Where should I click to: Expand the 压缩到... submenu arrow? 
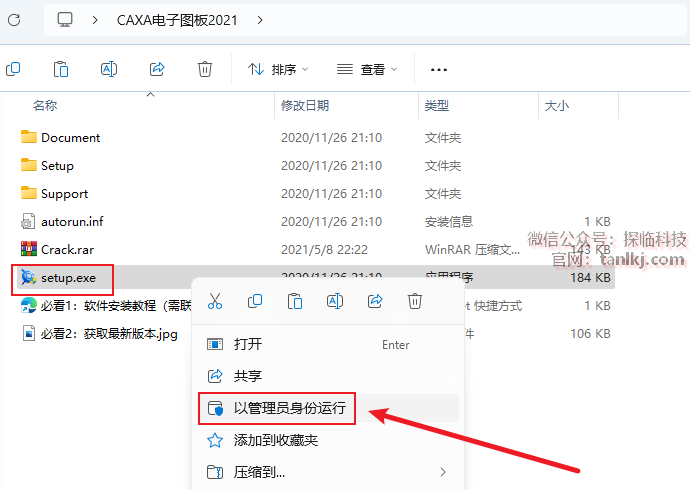(443, 472)
